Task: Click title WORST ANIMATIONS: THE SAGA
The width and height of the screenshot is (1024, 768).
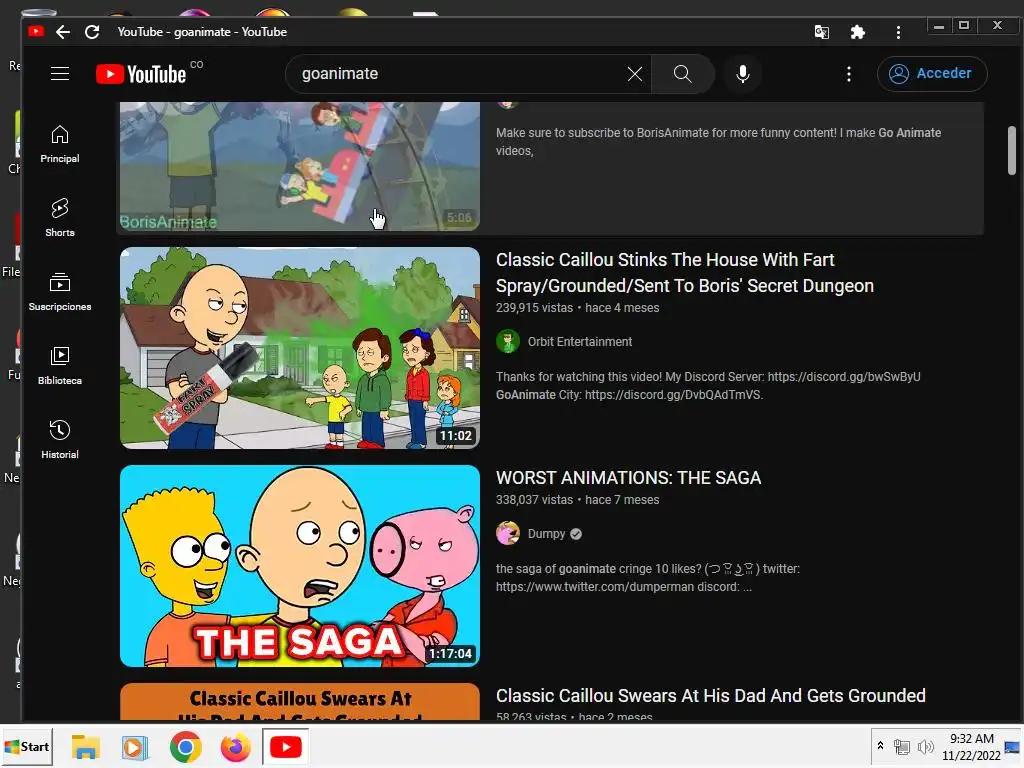Action: [x=628, y=478]
